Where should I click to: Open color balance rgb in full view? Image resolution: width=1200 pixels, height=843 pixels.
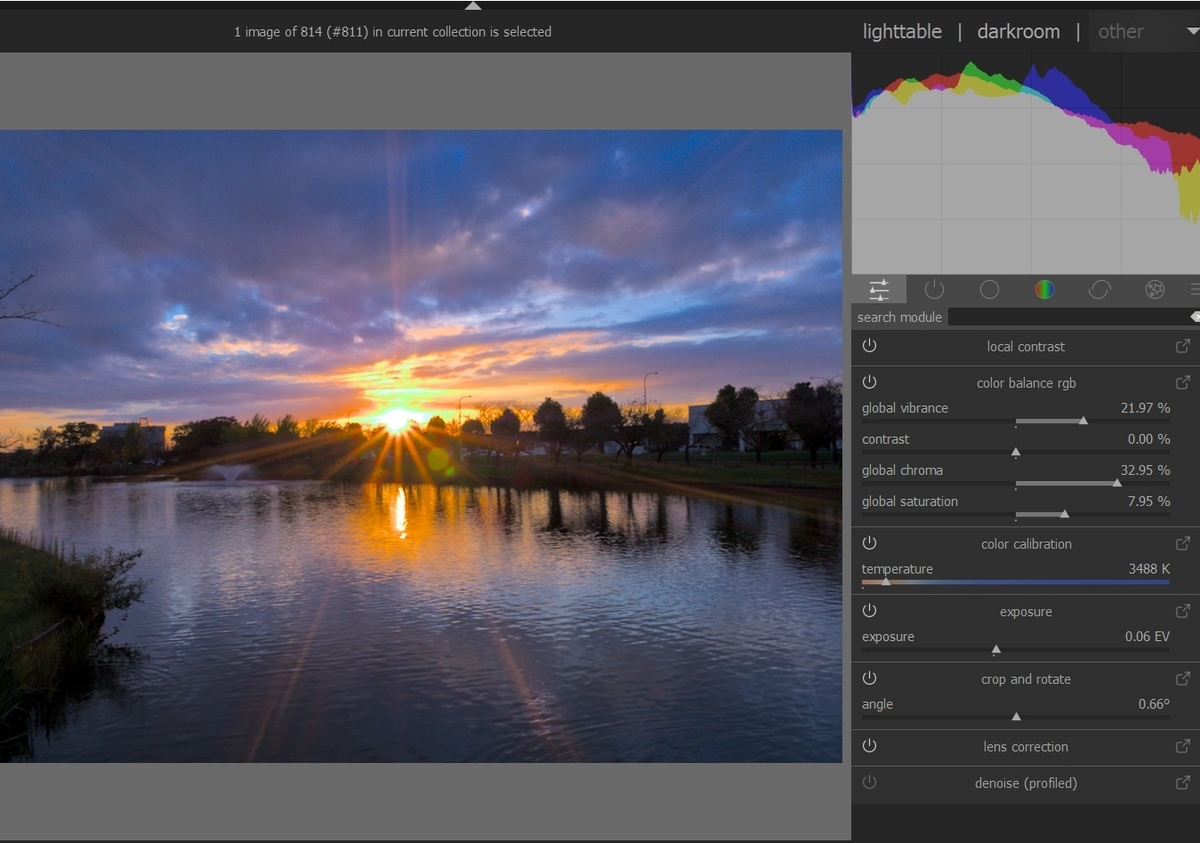pyautogui.click(x=1183, y=382)
